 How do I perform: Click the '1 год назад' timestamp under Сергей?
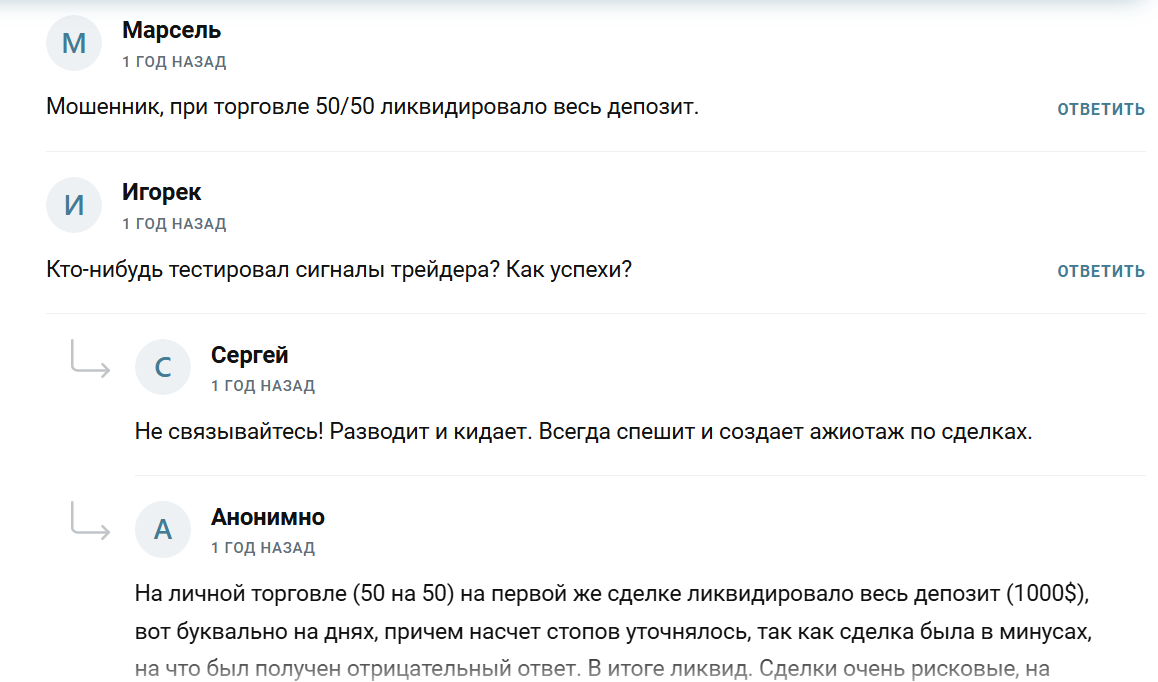pyautogui.click(x=263, y=386)
